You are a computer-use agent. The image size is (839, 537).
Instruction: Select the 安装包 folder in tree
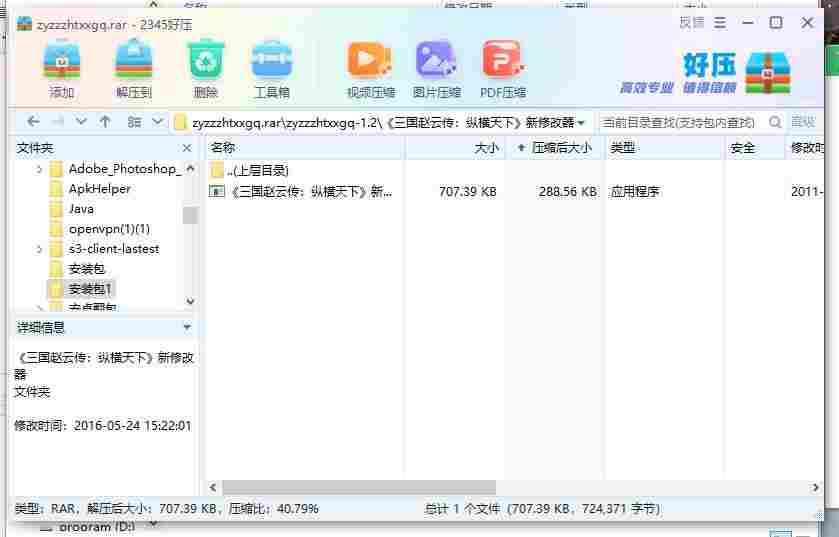(x=87, y=269)
